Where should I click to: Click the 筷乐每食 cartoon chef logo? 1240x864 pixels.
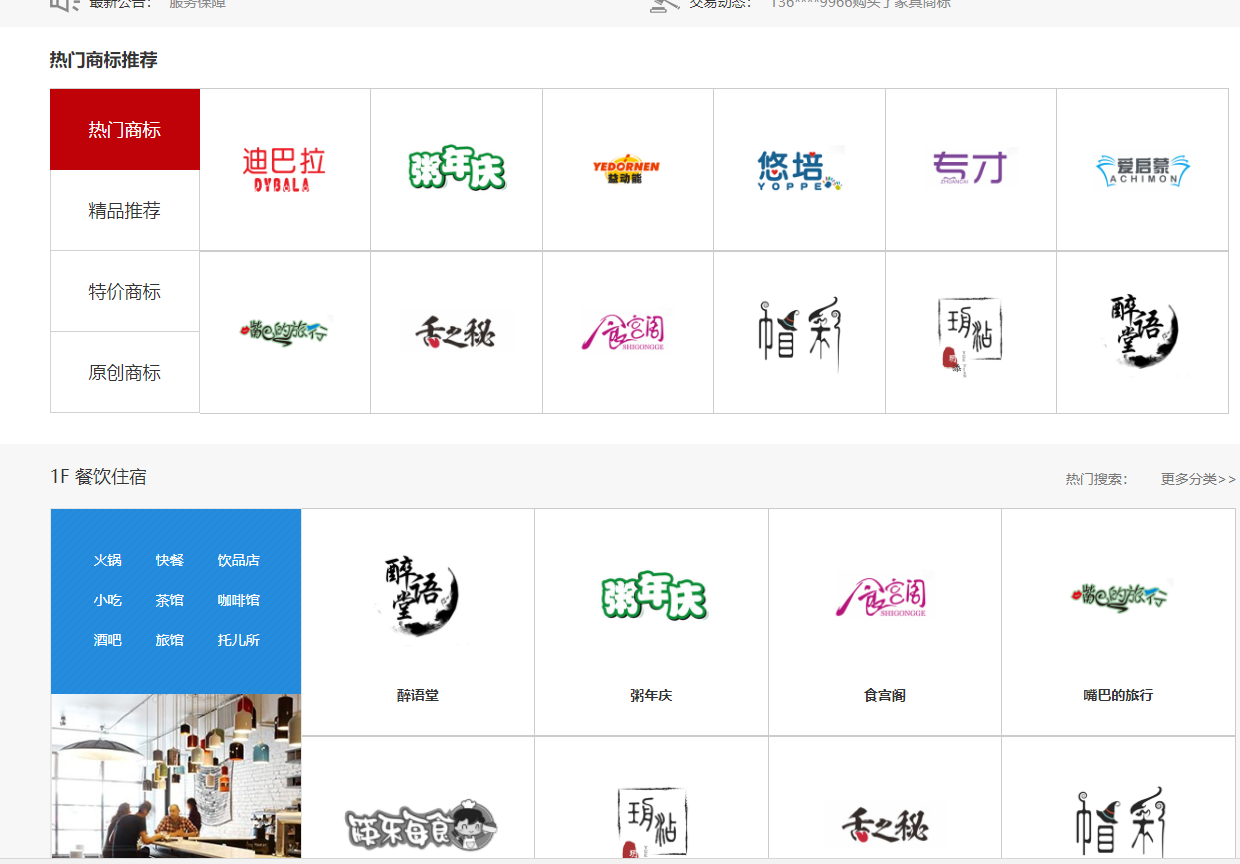coord(421,826)
